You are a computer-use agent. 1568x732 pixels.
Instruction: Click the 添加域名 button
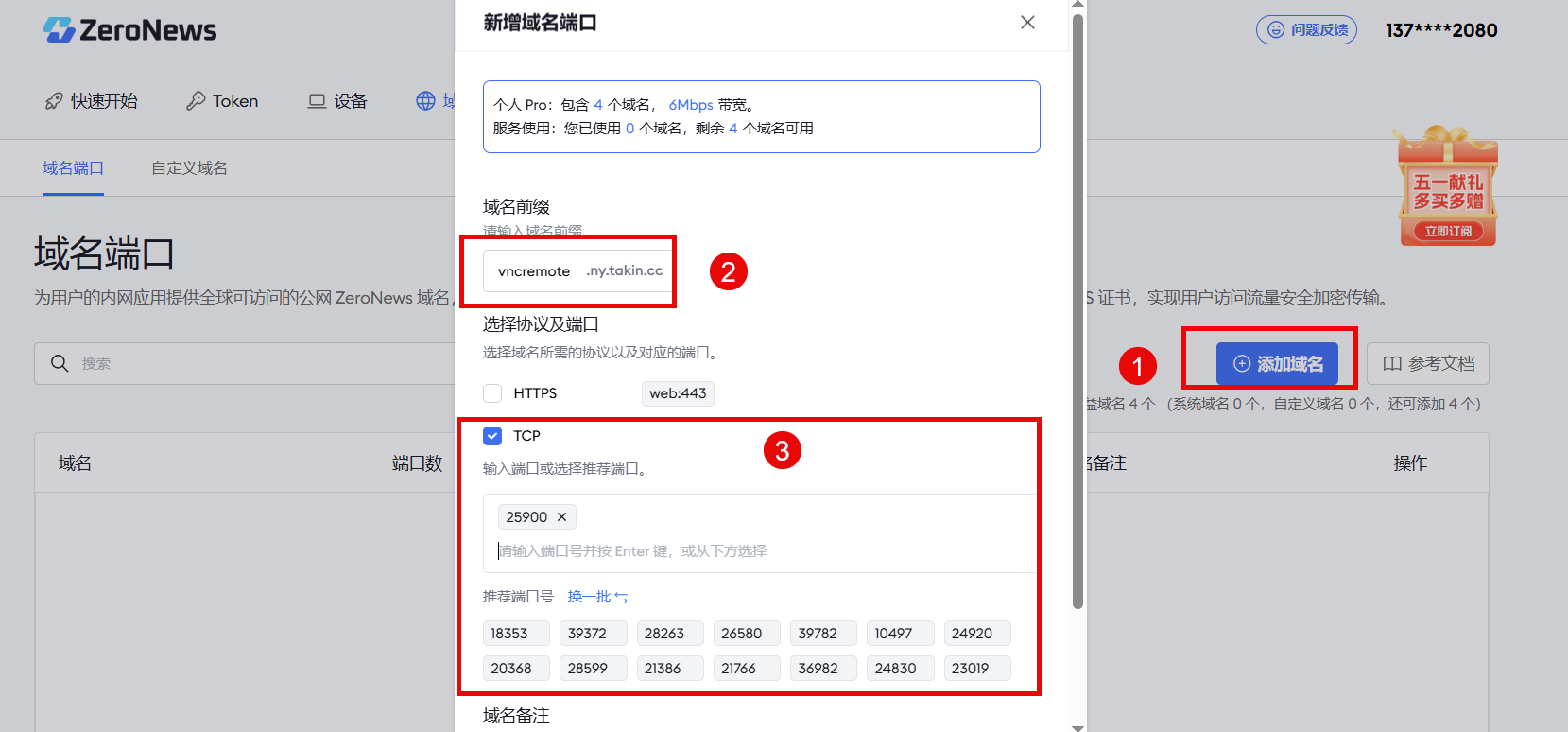tap(1277, 364)
